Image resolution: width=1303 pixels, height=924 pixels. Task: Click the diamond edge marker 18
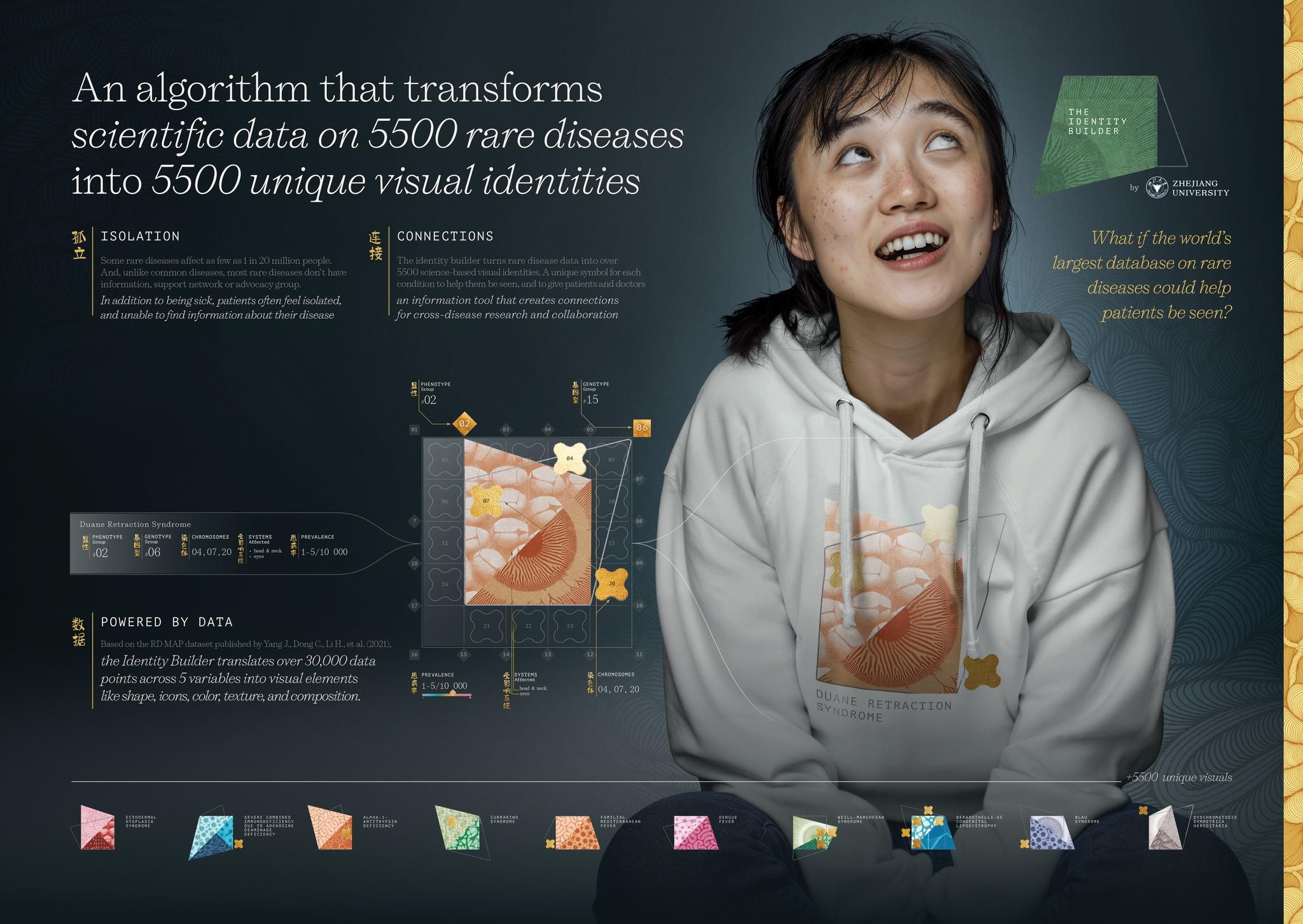tap(414, 563)
